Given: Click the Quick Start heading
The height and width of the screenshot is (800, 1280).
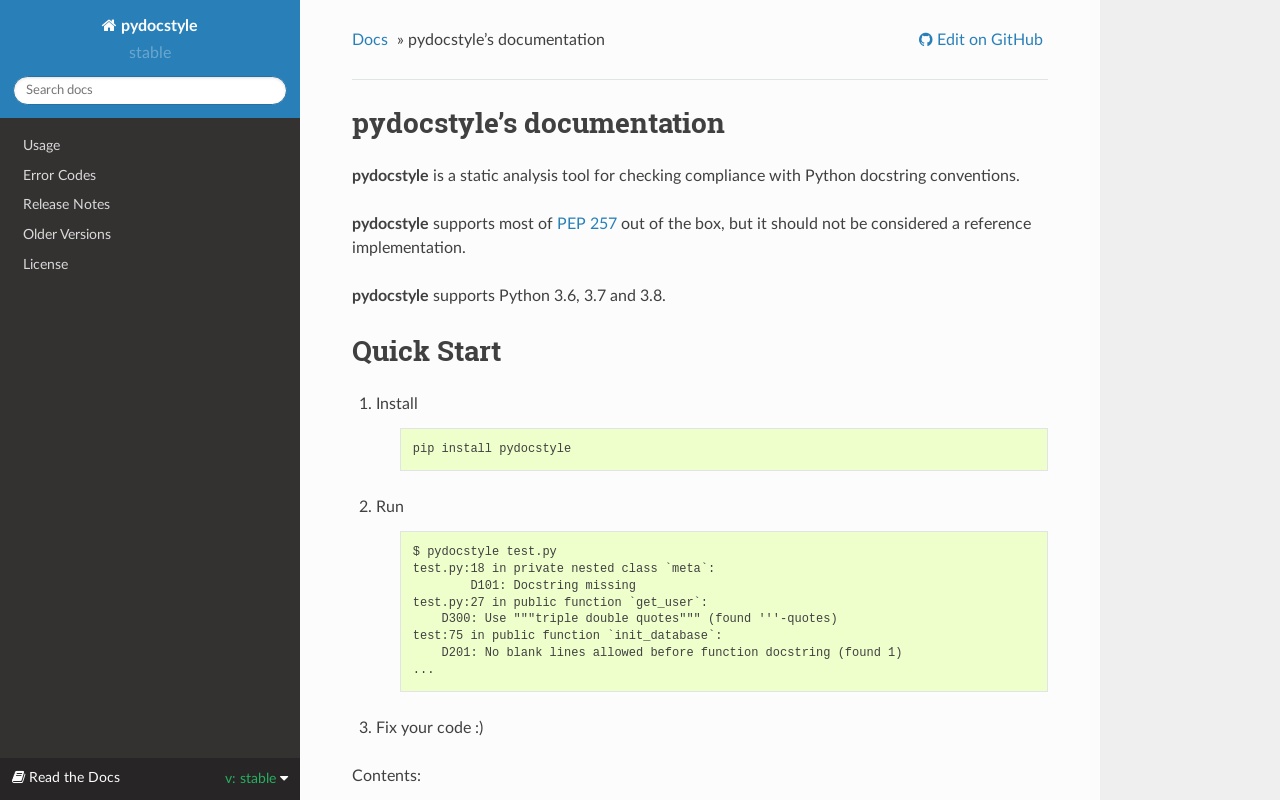Looking at the screenshot, I should point(427,352).
